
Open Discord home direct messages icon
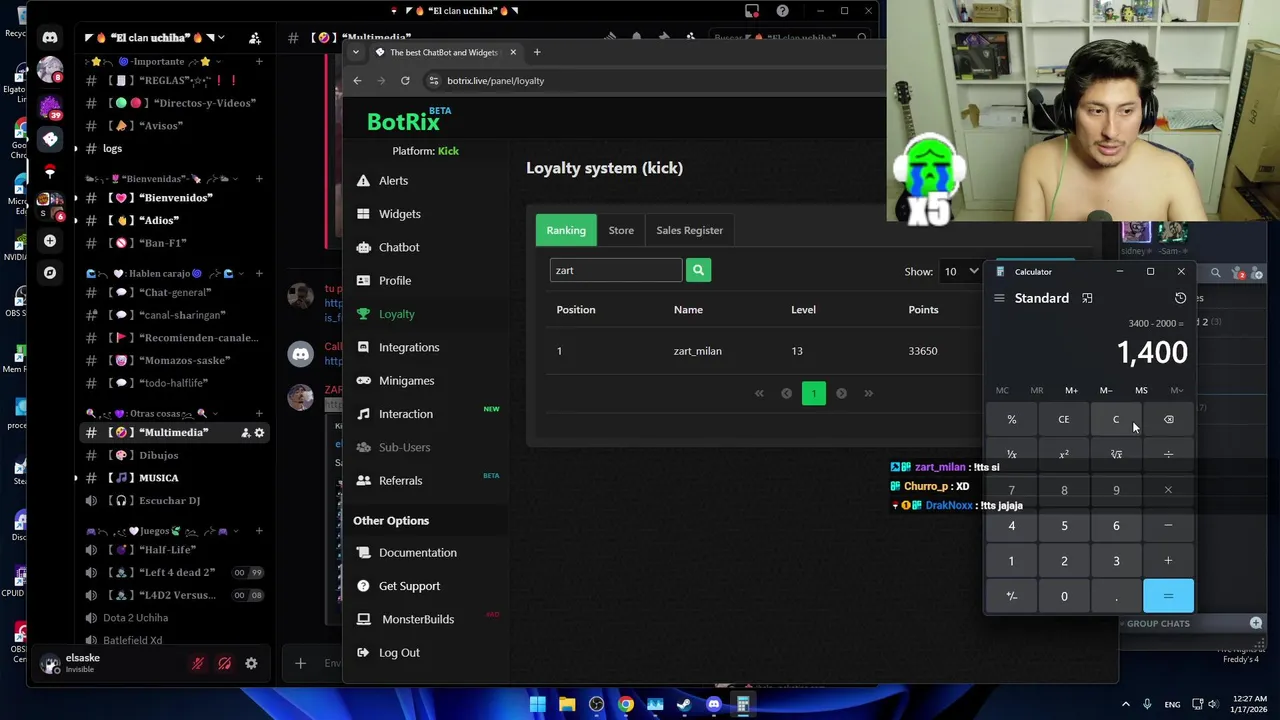(x=50, y=38)
